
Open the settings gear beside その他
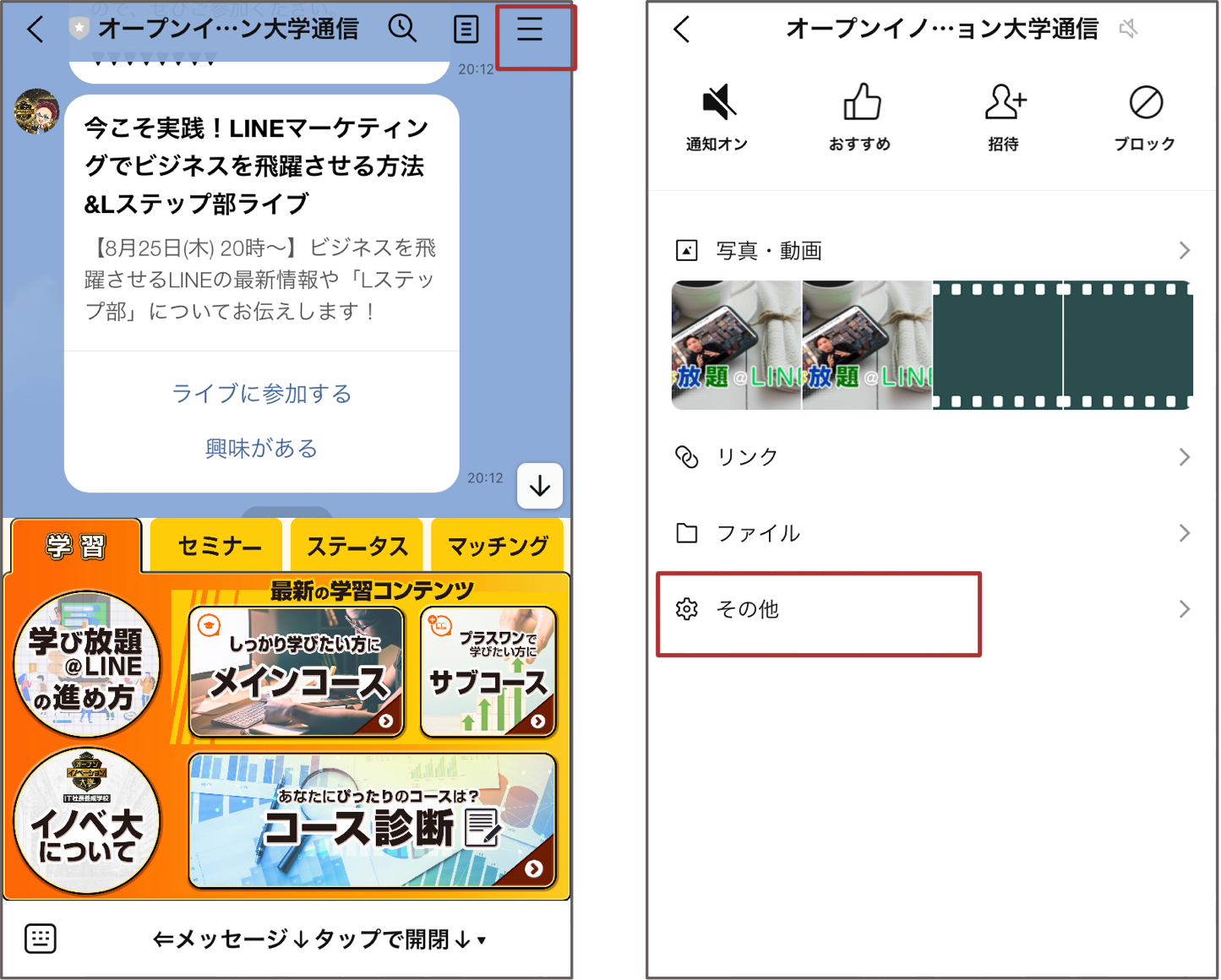coord(687,607)
